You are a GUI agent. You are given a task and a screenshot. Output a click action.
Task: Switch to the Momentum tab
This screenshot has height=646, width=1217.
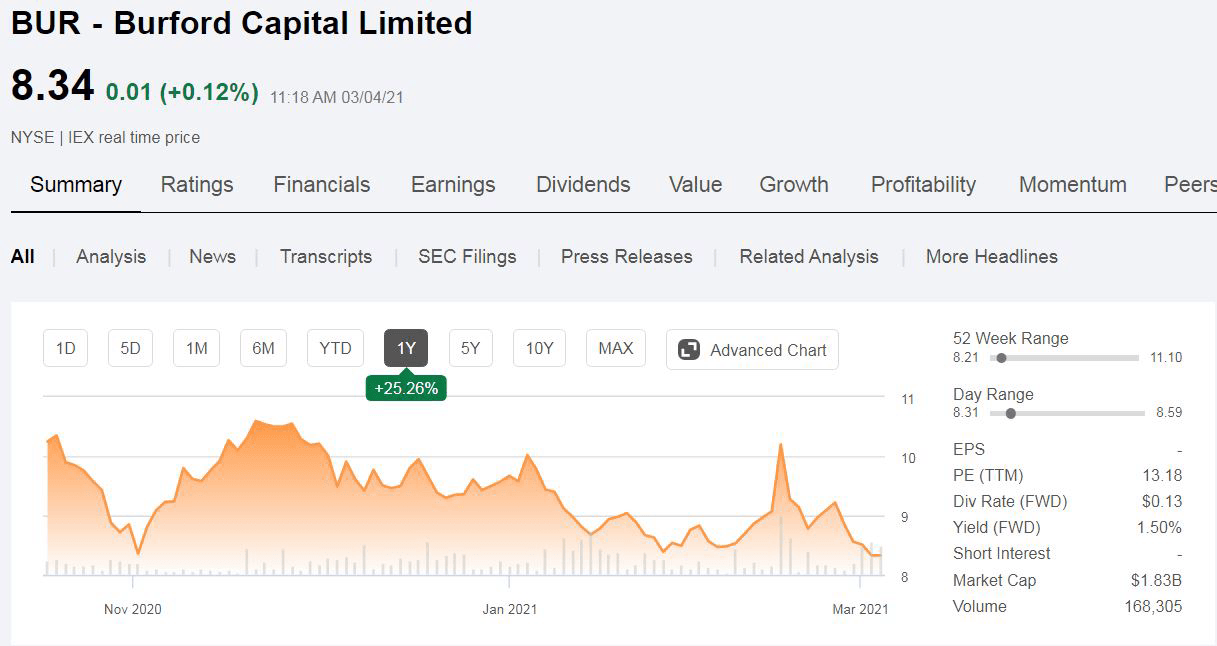click(x=1073, y=185)
